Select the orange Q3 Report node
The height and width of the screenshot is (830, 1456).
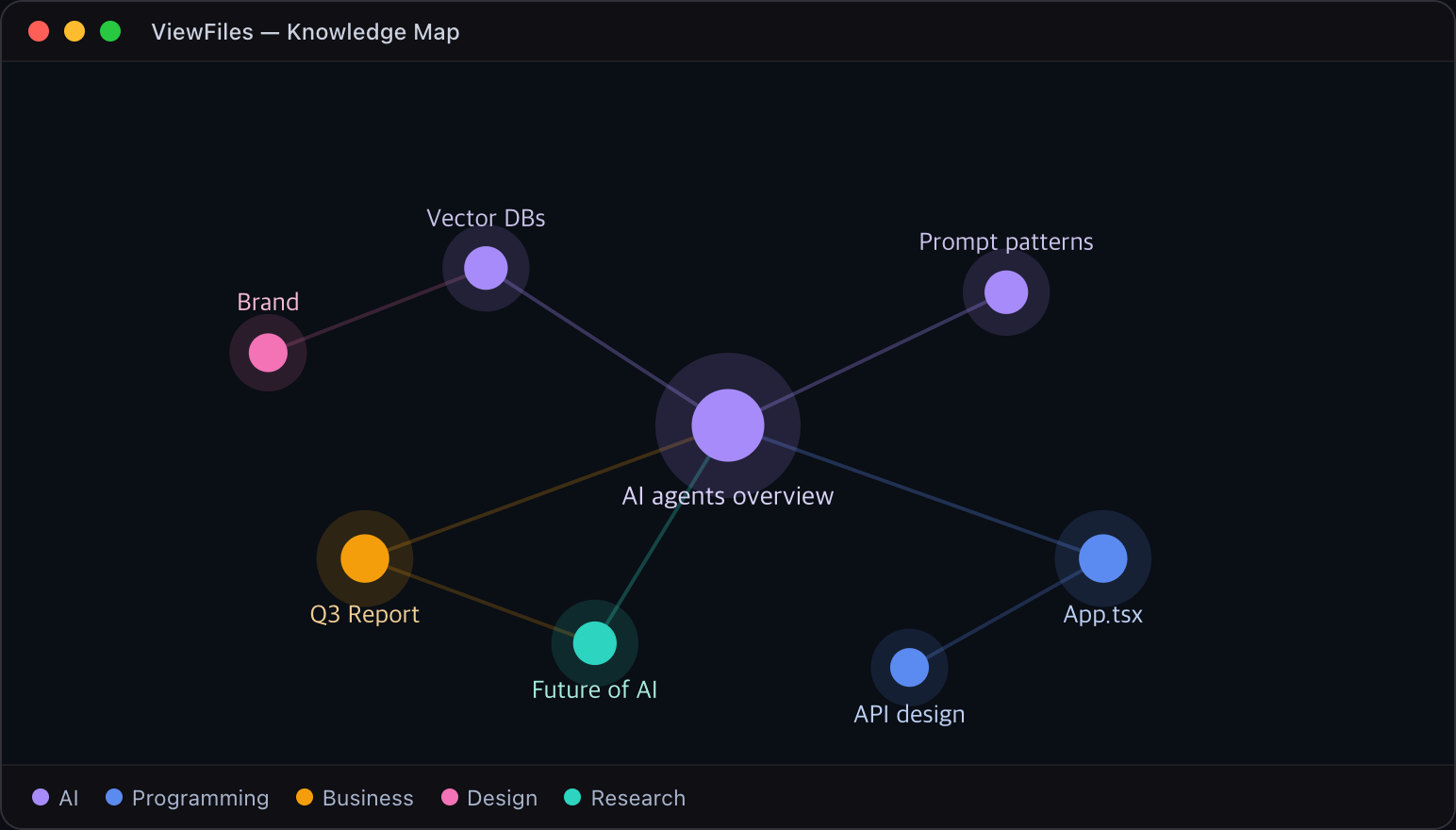365,558
